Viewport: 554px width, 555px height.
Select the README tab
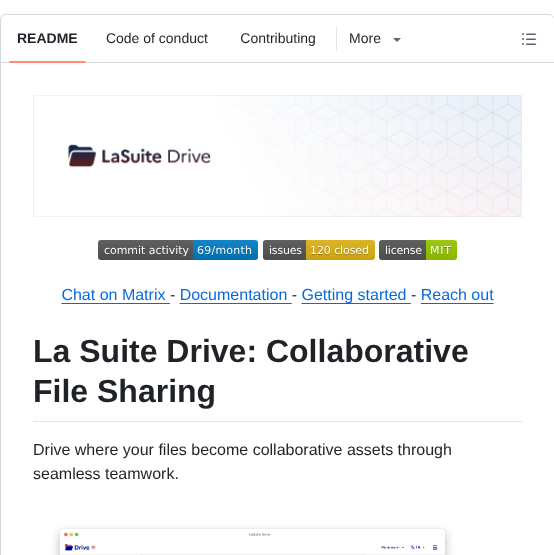47,39
